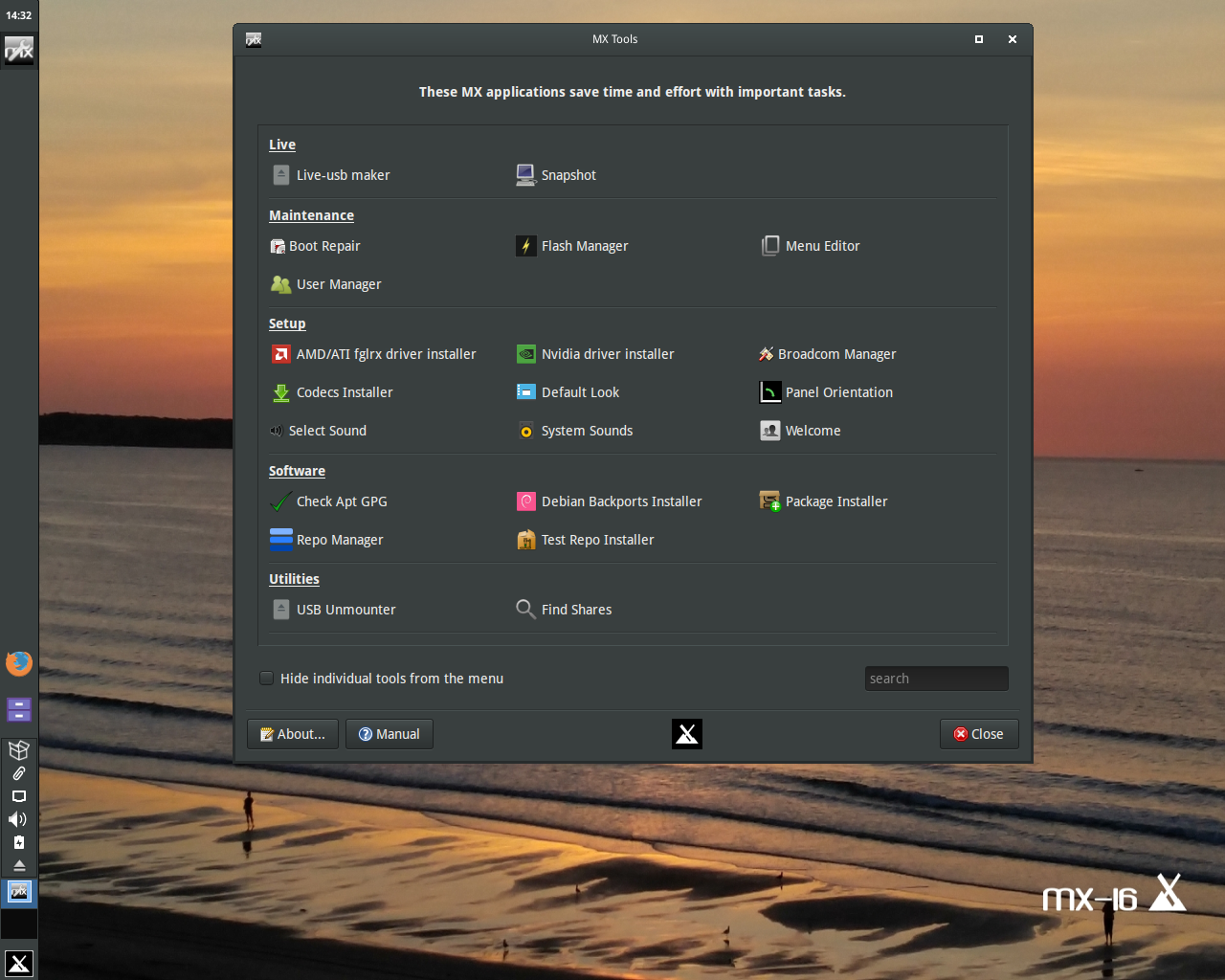Open the Panel Orientation tool
The width and height of the screenshot is (1225, 980).
pos(827,392)
